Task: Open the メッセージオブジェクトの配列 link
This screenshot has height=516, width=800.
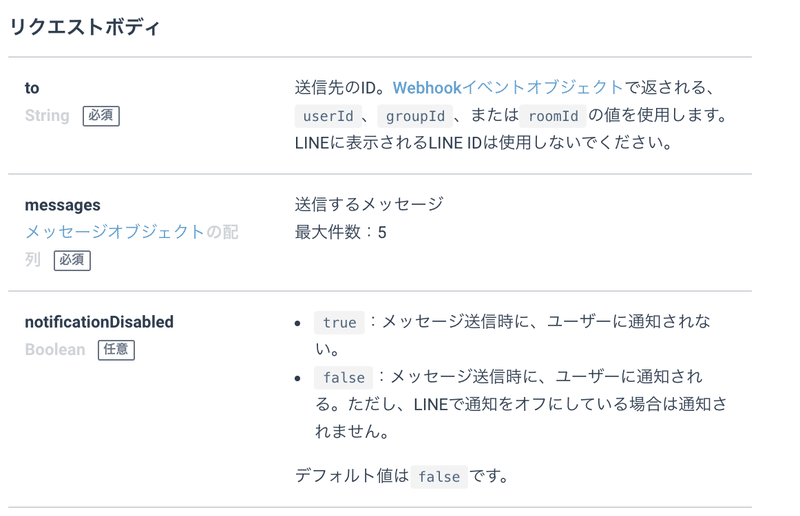Action: (131, 232)
